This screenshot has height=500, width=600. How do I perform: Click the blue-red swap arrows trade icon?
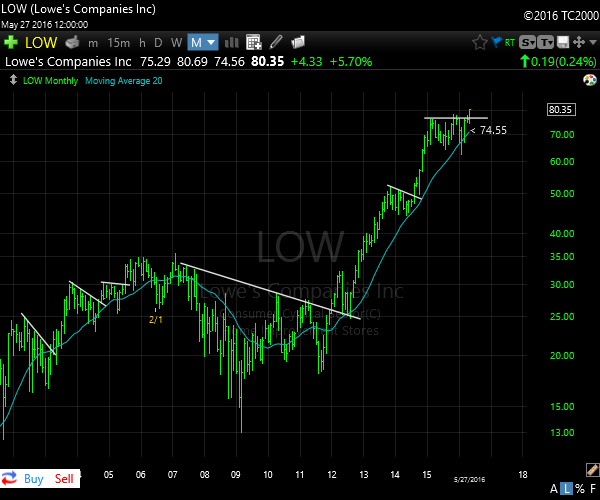[x=9, y=479]
